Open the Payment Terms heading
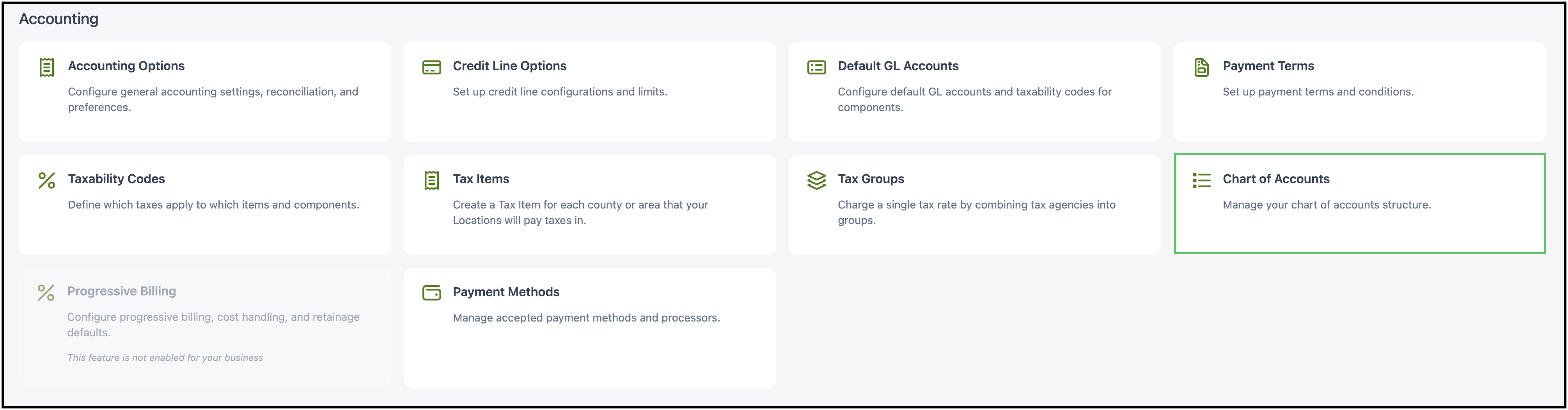Image resolution: width=1568 pixels, height=410 pixels. [1268, 66]
